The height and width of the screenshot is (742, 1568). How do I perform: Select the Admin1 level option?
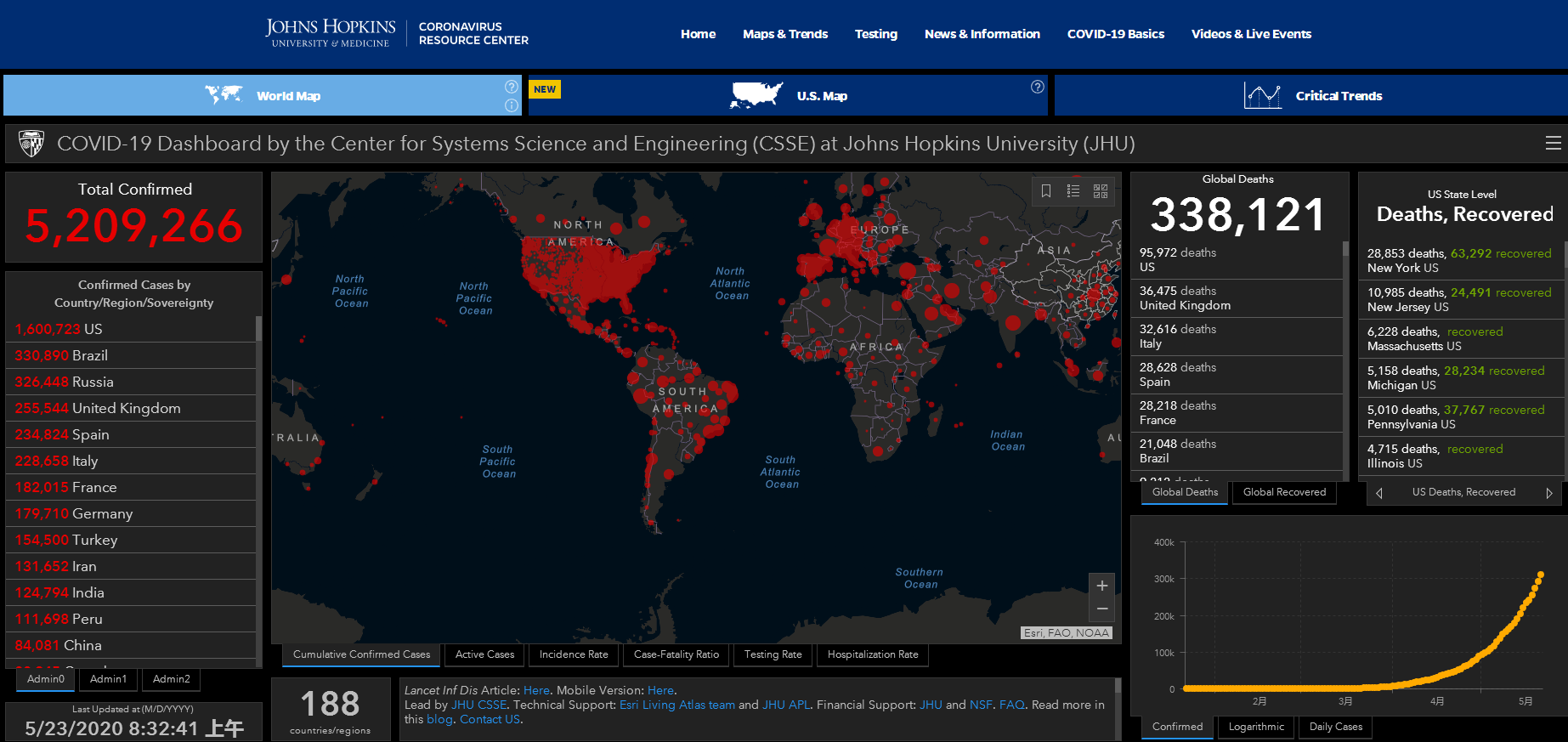point(108,679)
